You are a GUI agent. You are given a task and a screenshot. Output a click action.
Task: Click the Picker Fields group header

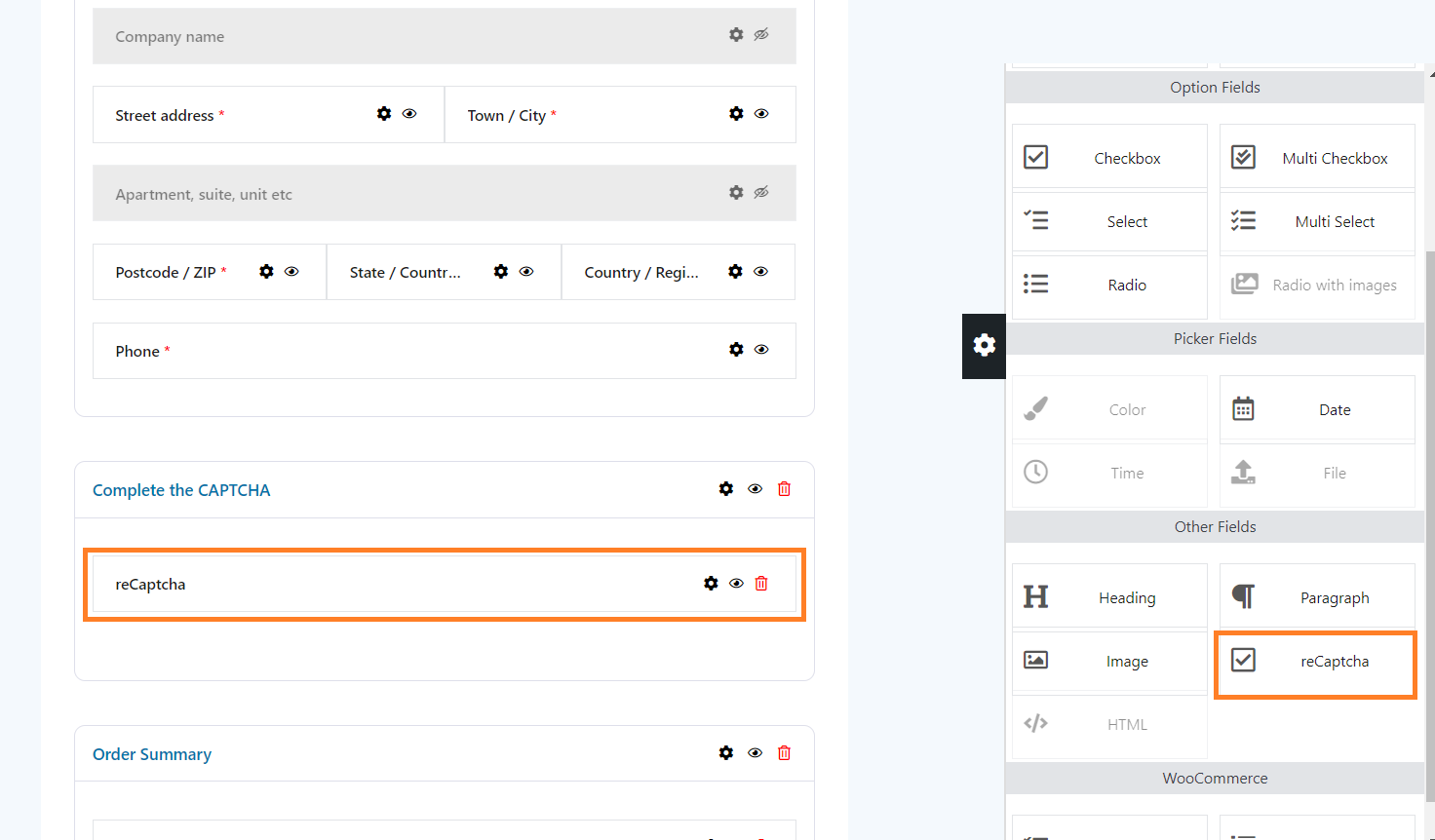tap(1215, 338)
